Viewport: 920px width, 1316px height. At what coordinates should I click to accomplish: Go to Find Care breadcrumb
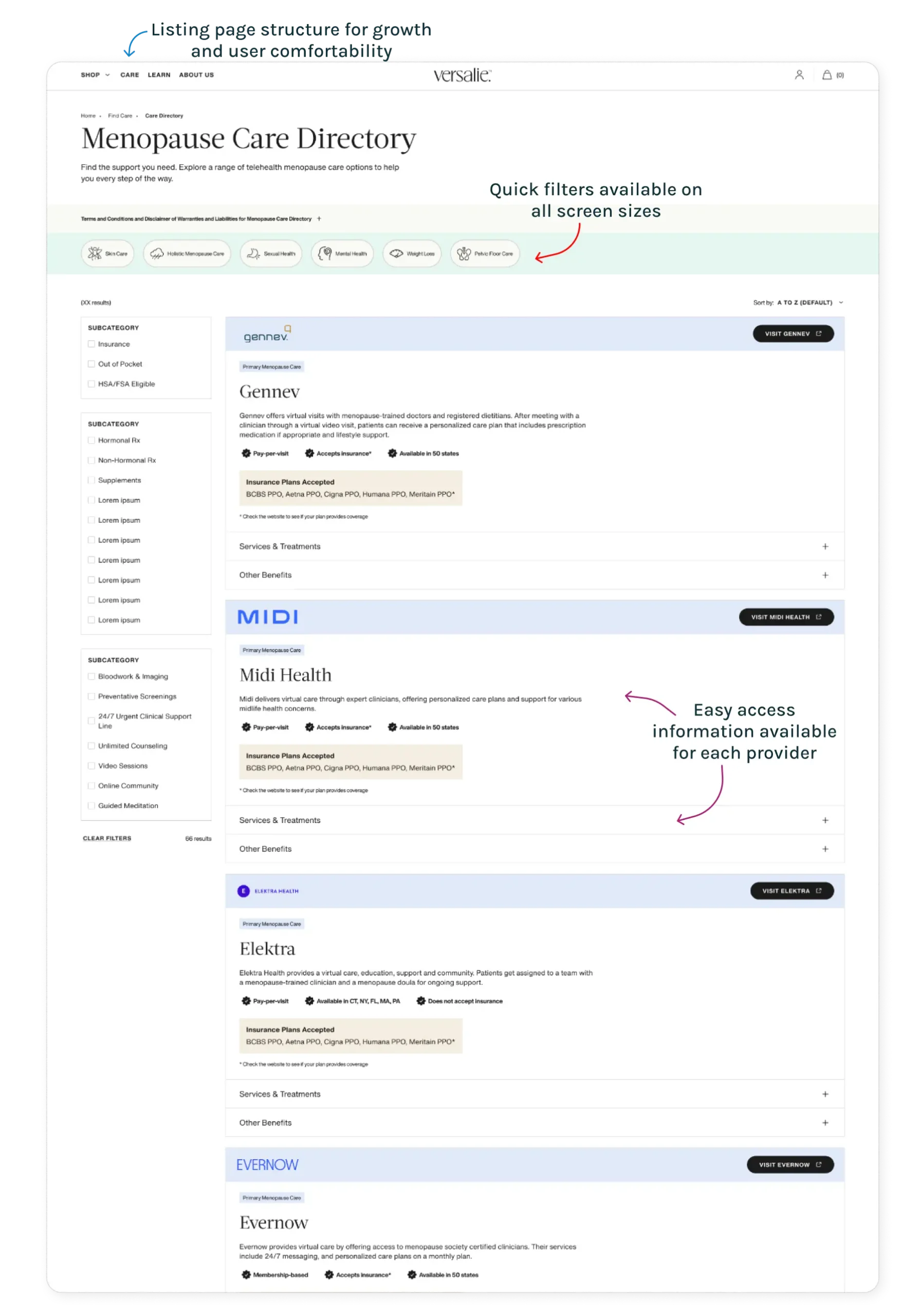coord(120,116)
